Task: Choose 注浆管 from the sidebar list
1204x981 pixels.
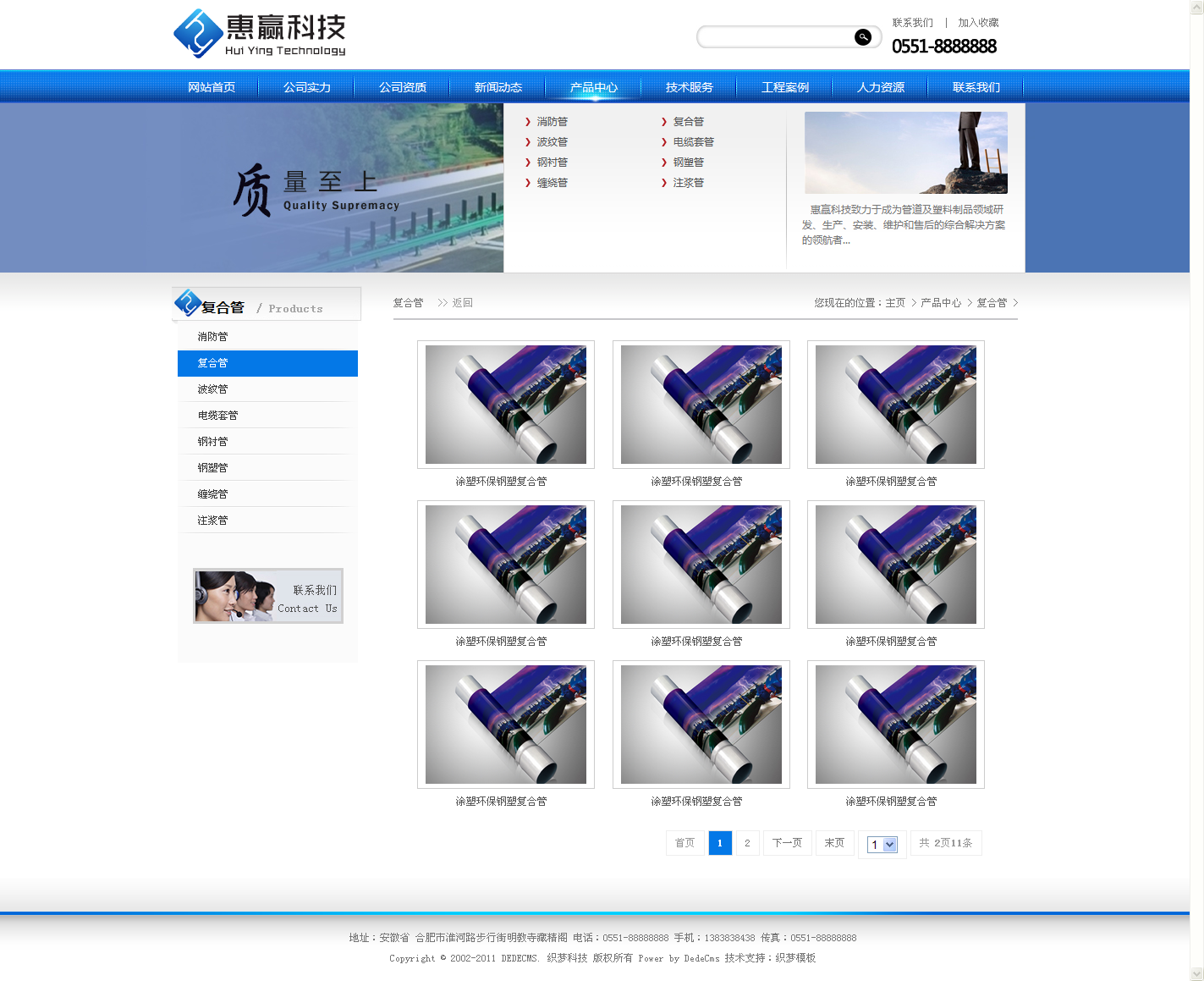Action: coord(212,521)
